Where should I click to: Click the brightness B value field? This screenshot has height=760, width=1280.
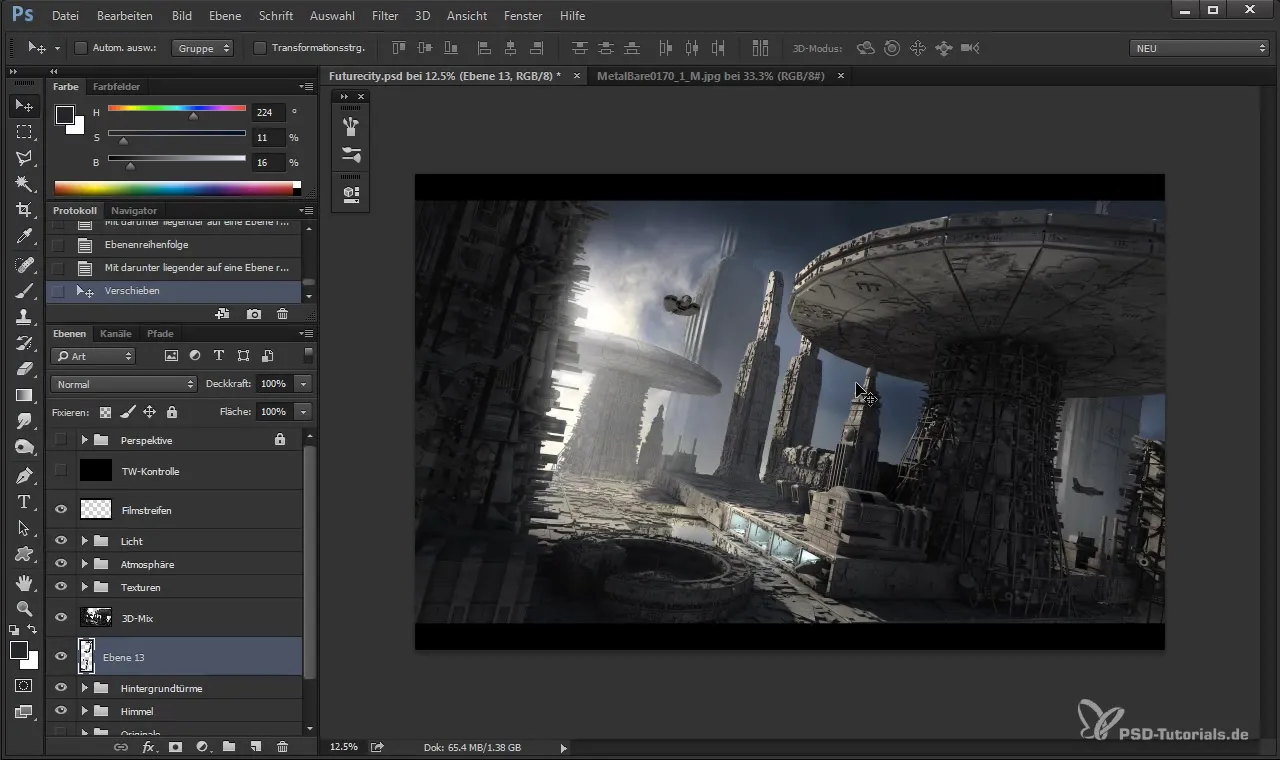(268, 162)
